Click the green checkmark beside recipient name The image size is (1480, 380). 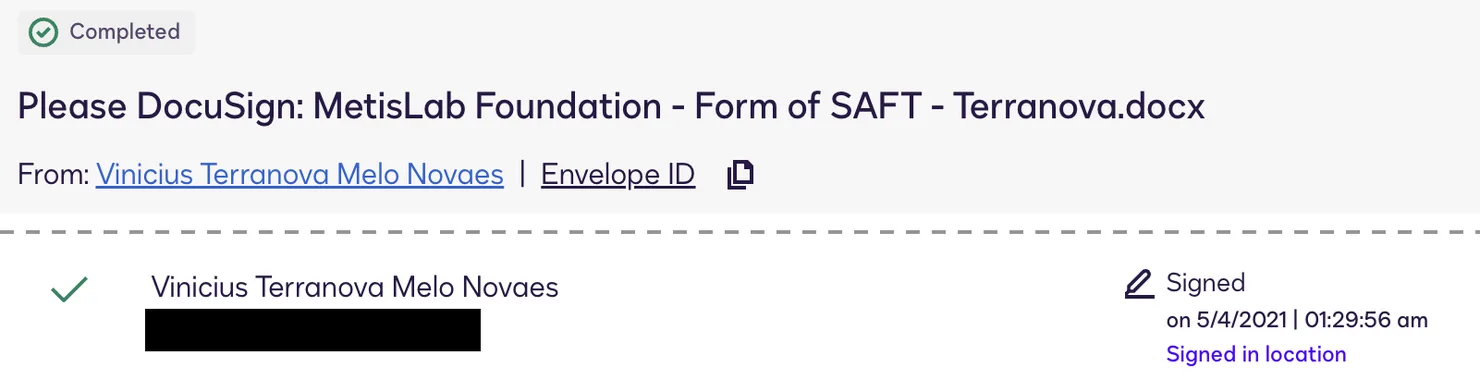[69, 290]
